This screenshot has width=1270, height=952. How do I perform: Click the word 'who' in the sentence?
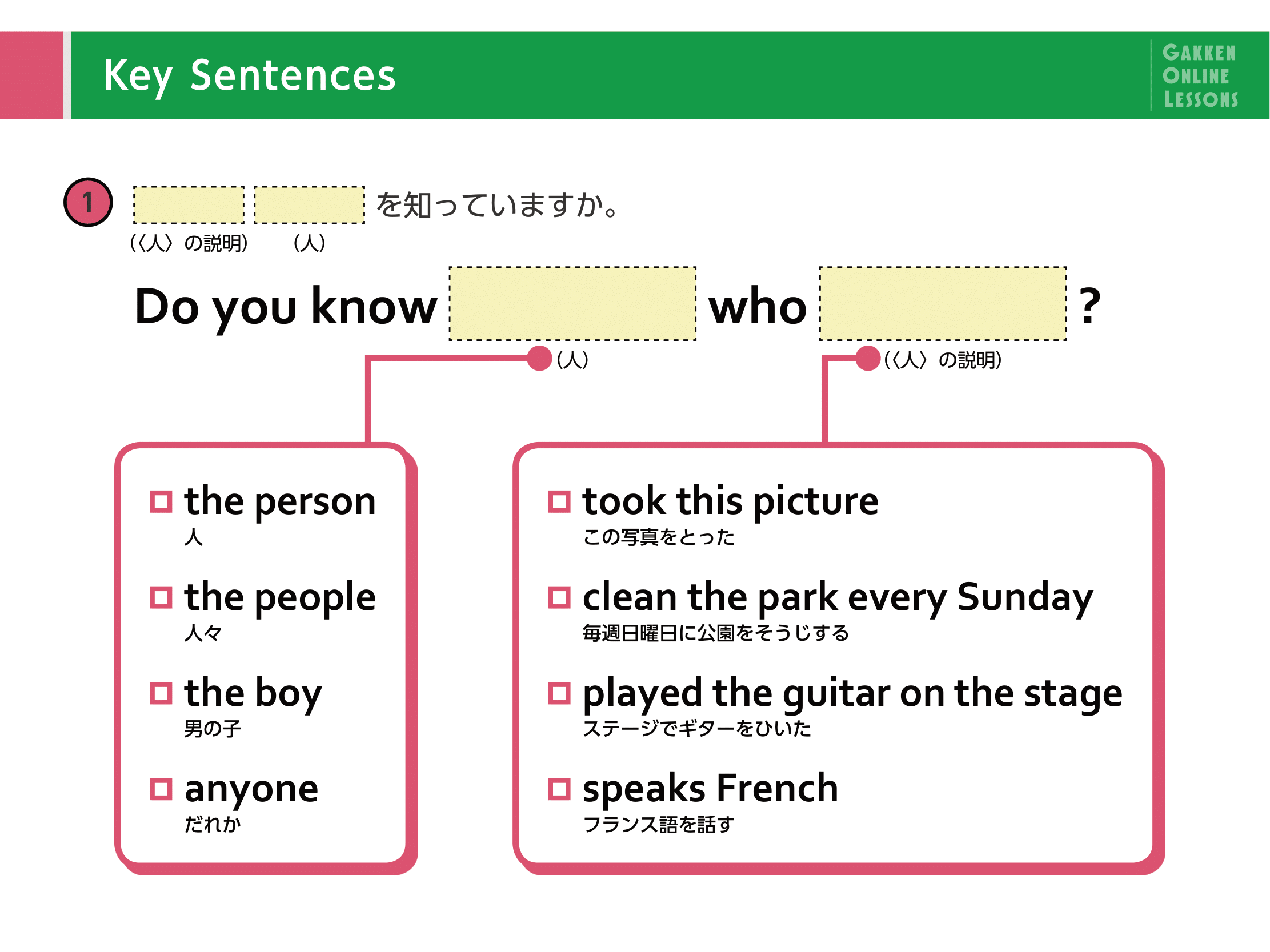pos(758,307)
